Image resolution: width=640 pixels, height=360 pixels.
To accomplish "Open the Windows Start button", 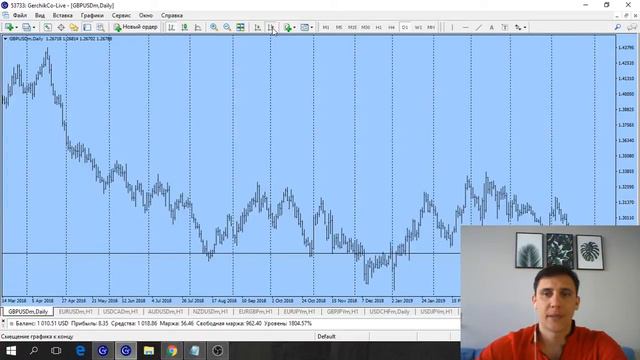I will 11,351.
